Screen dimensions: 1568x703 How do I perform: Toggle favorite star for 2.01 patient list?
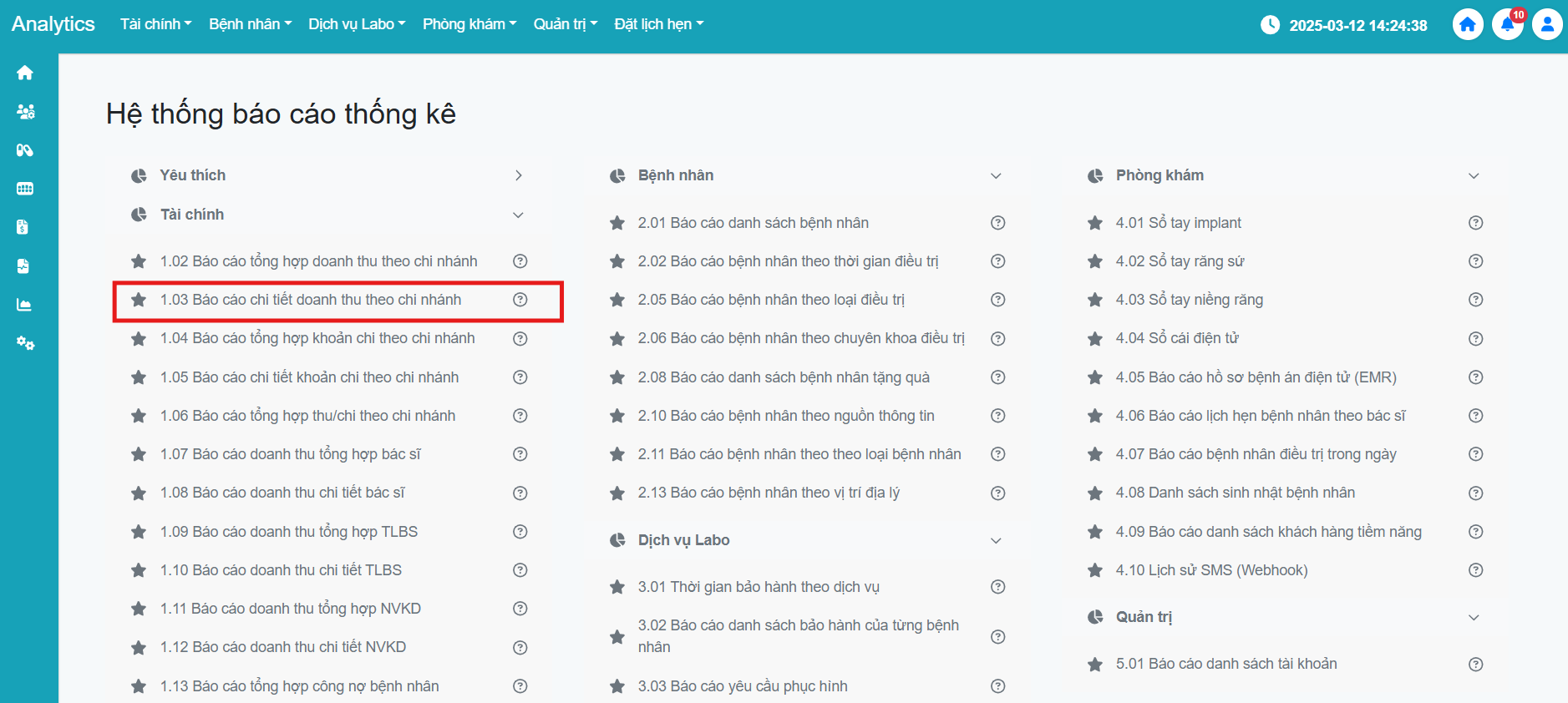pos(617,223)
